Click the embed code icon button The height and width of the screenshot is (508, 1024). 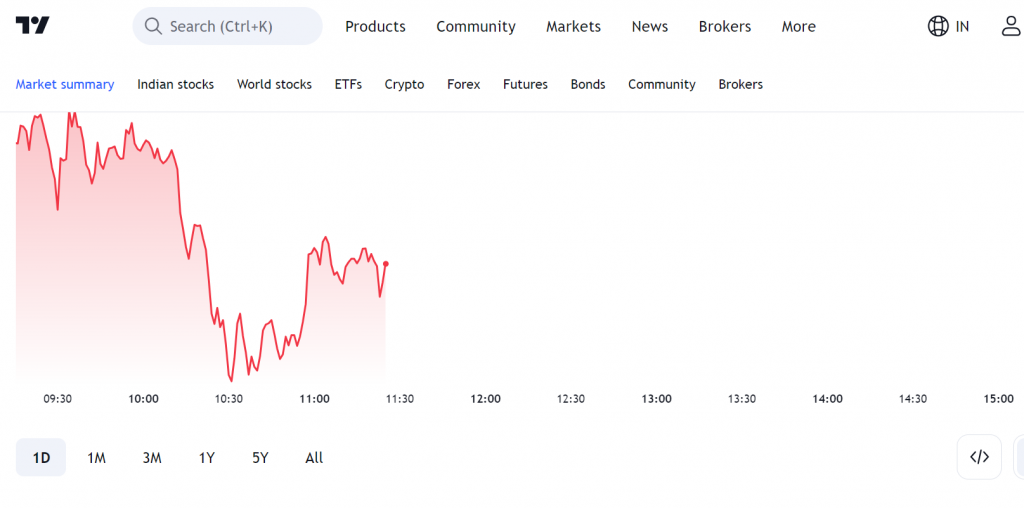tap(979, 457)
